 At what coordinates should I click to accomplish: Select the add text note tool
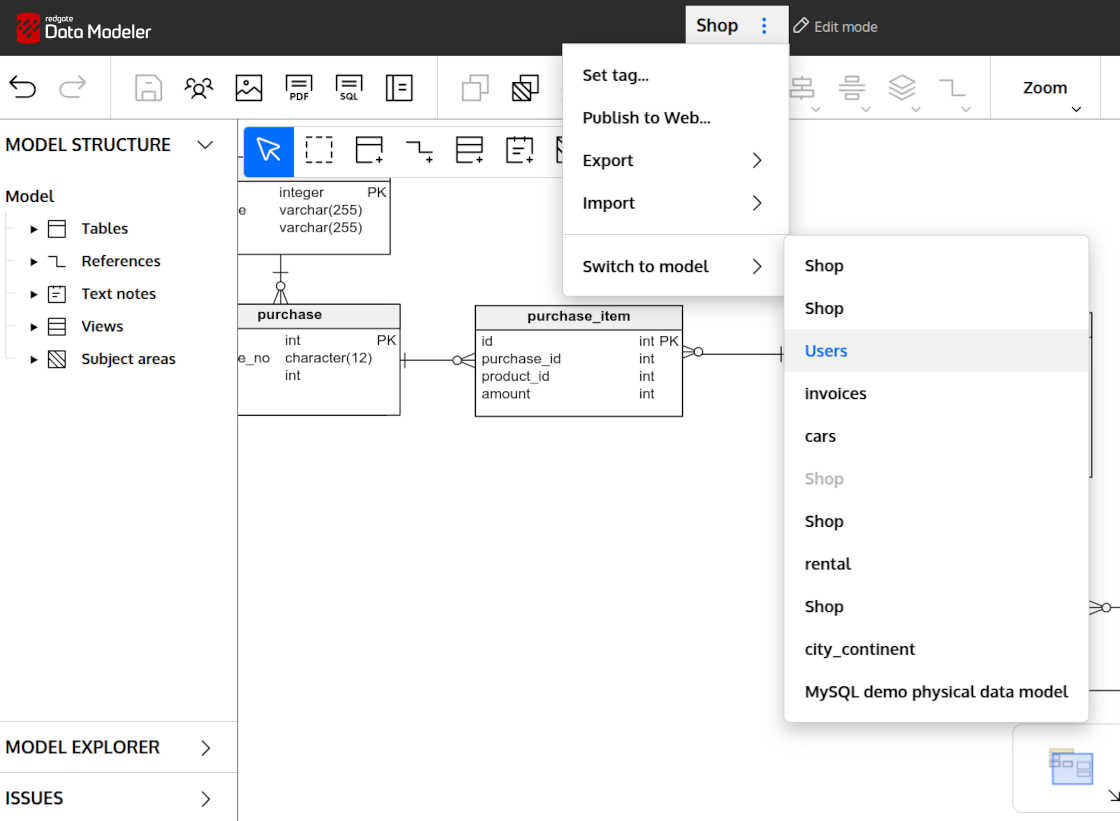(519, 151)
